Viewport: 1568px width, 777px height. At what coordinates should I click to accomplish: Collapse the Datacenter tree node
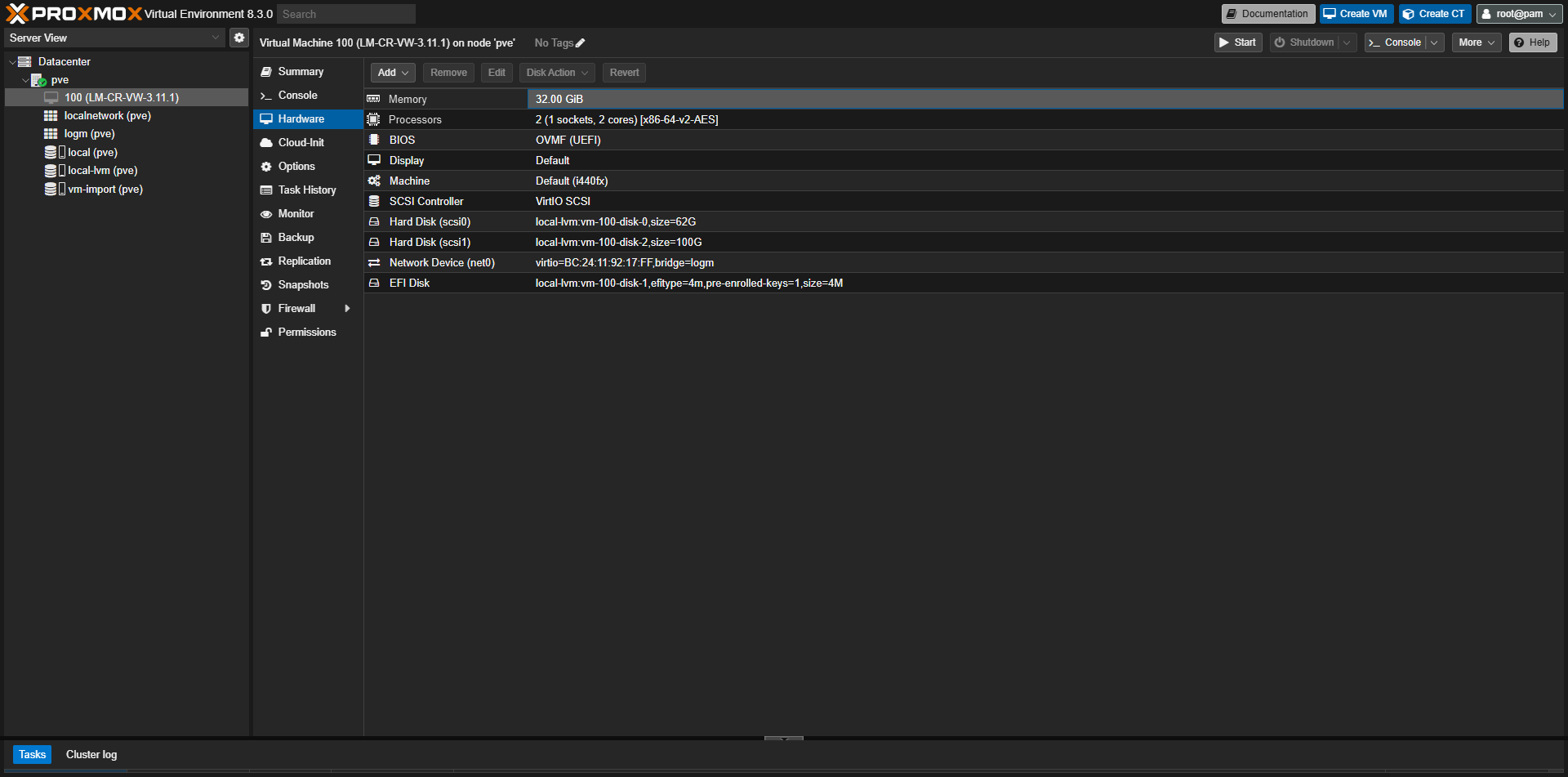tap(12, 61)
